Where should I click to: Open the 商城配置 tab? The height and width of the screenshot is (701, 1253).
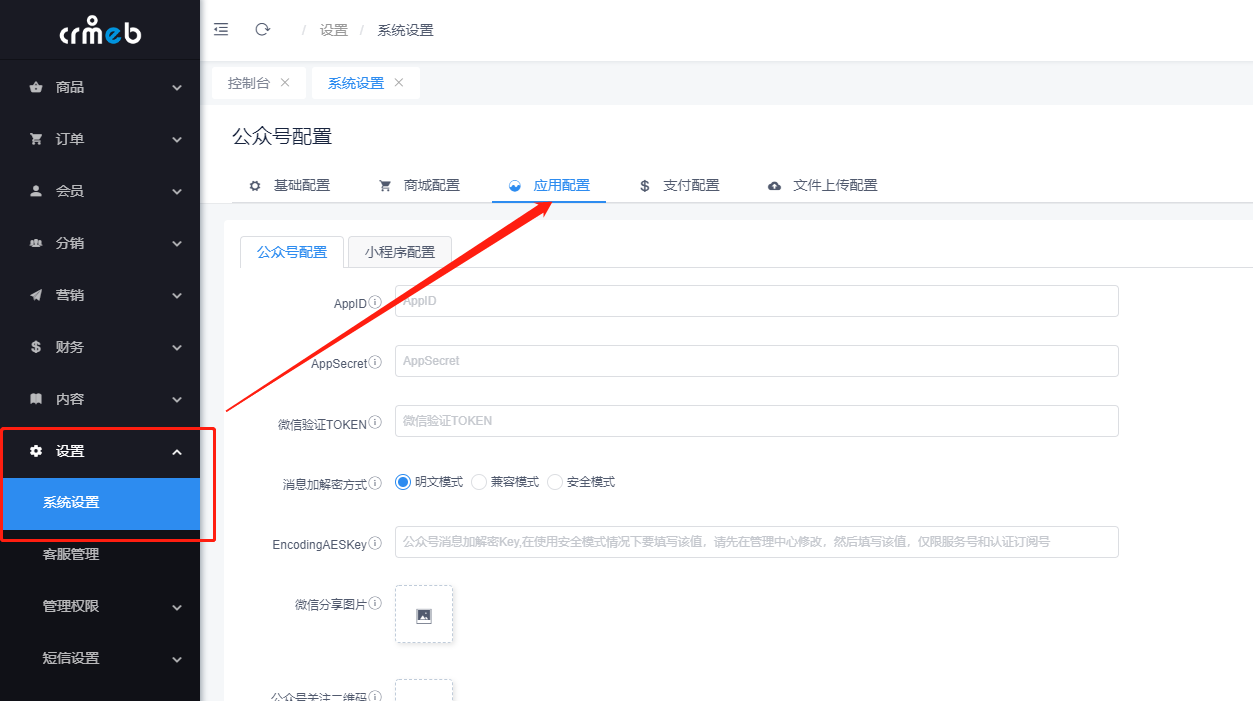pyautogui.click(x=419, y=185)
